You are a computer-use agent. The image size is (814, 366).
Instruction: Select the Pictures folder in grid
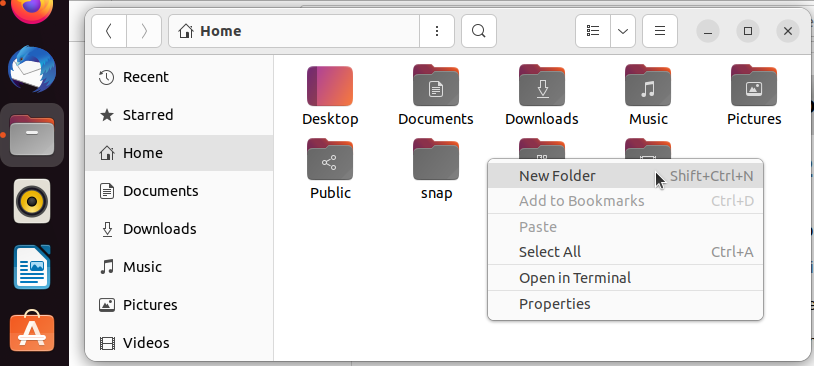pos(754,86)
